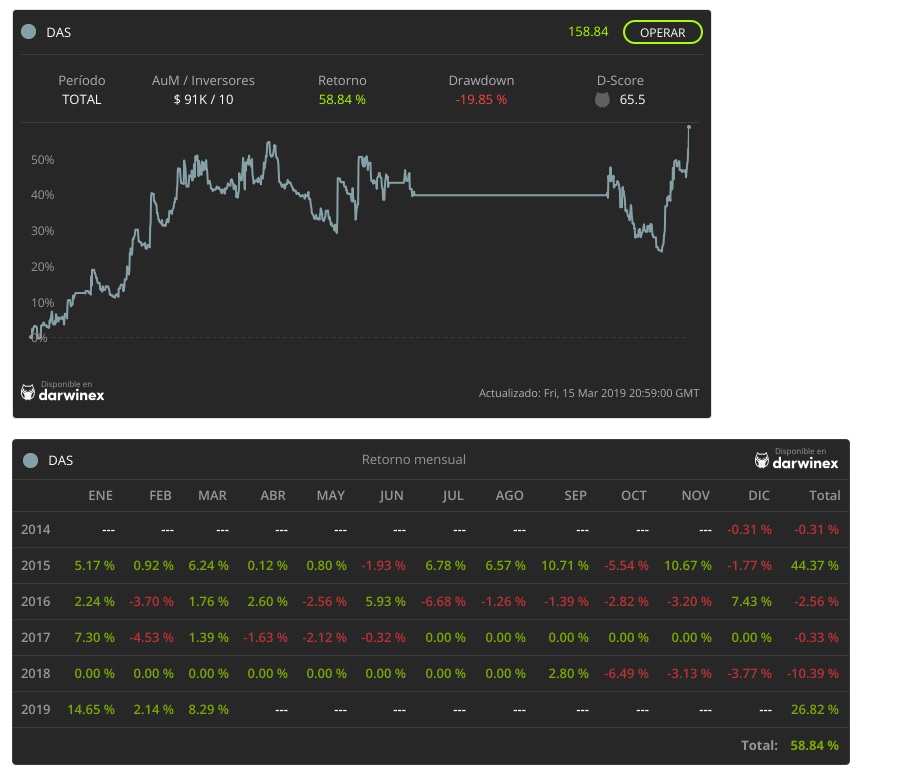Image resolution: width=900 pixels, height=772 pixels.
Task: Click the -19.85 % Drawdown value
Action: coord(481,100)
